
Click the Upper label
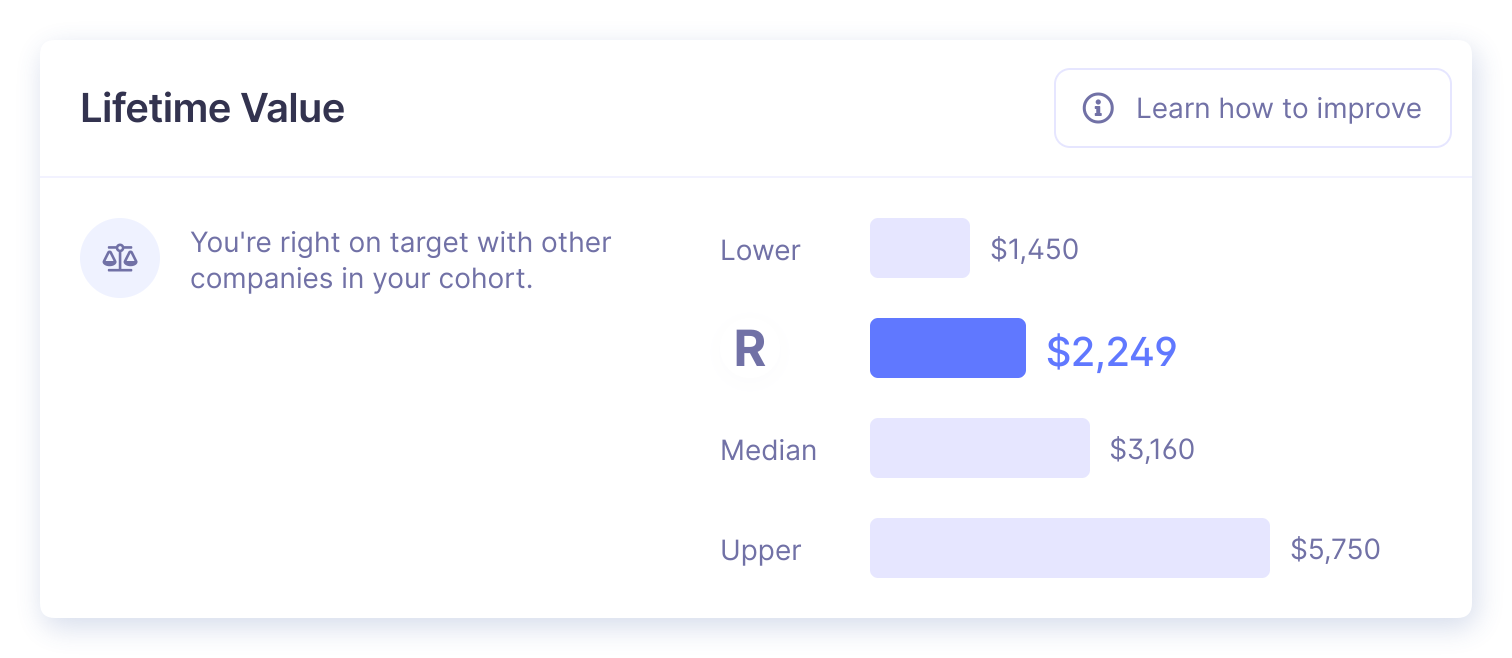tap(760, 550)
